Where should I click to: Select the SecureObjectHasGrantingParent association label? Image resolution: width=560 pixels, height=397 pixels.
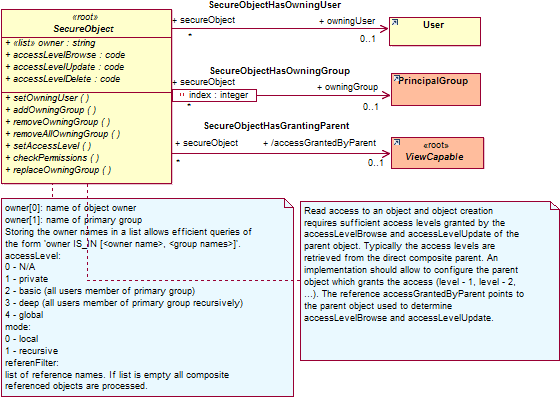[x=276, y=126]
